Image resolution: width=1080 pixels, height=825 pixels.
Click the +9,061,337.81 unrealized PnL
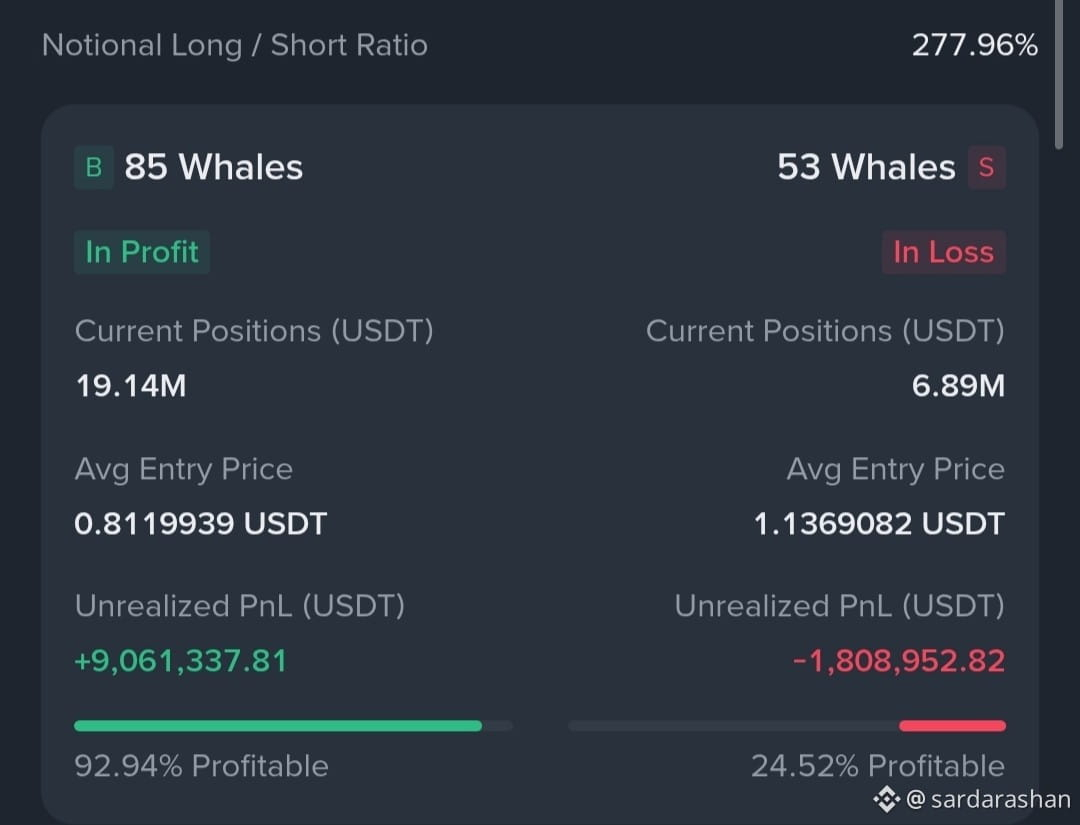(x=180, y=661)
